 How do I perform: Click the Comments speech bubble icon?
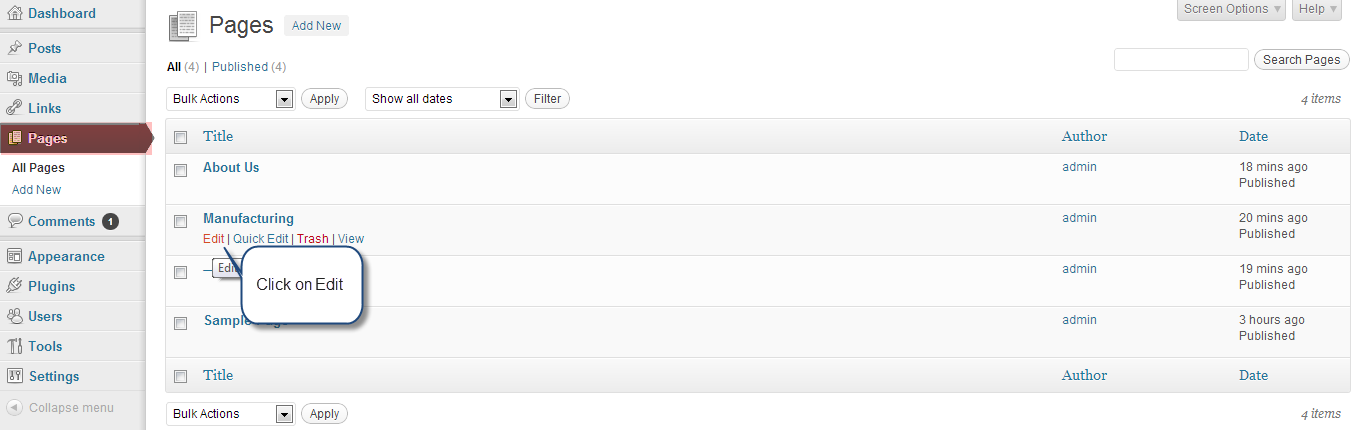(x=14, y=221)
